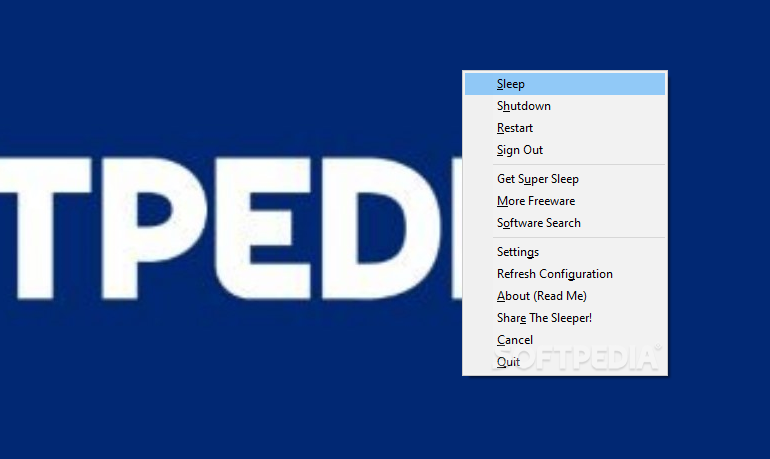The height and width of the screenshot is (459, 770).
Task: Choose Refresh Configuration
Action: pos(565,274)
